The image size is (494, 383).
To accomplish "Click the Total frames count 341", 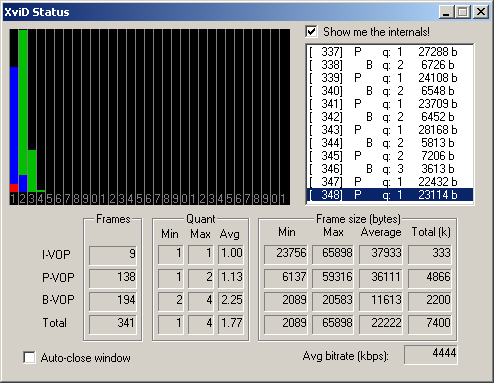I will [x=113, y=324].
